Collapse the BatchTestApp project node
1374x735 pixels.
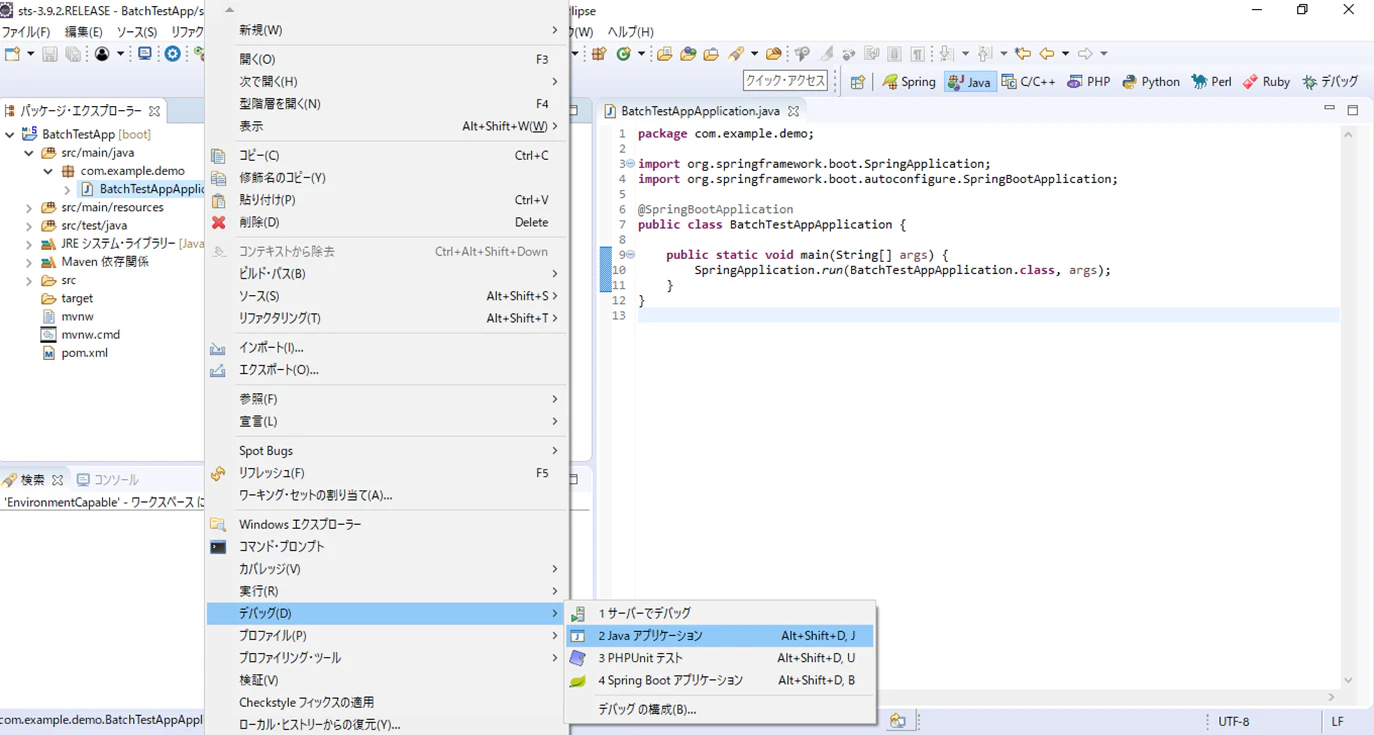(10, 134)
